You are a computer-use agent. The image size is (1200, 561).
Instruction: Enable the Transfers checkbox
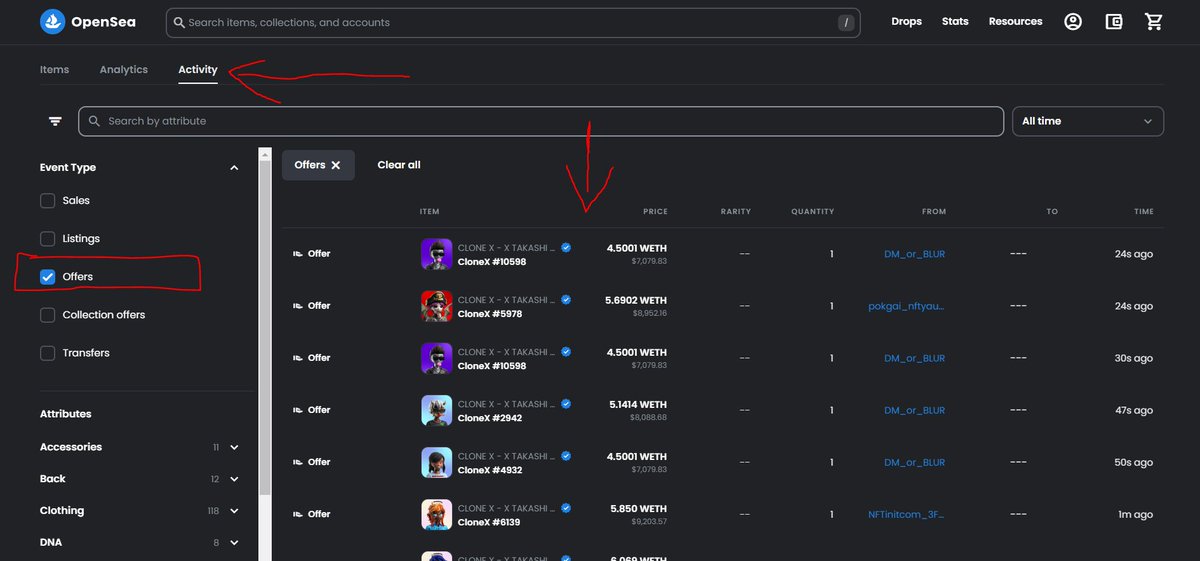tap(47, 353)
